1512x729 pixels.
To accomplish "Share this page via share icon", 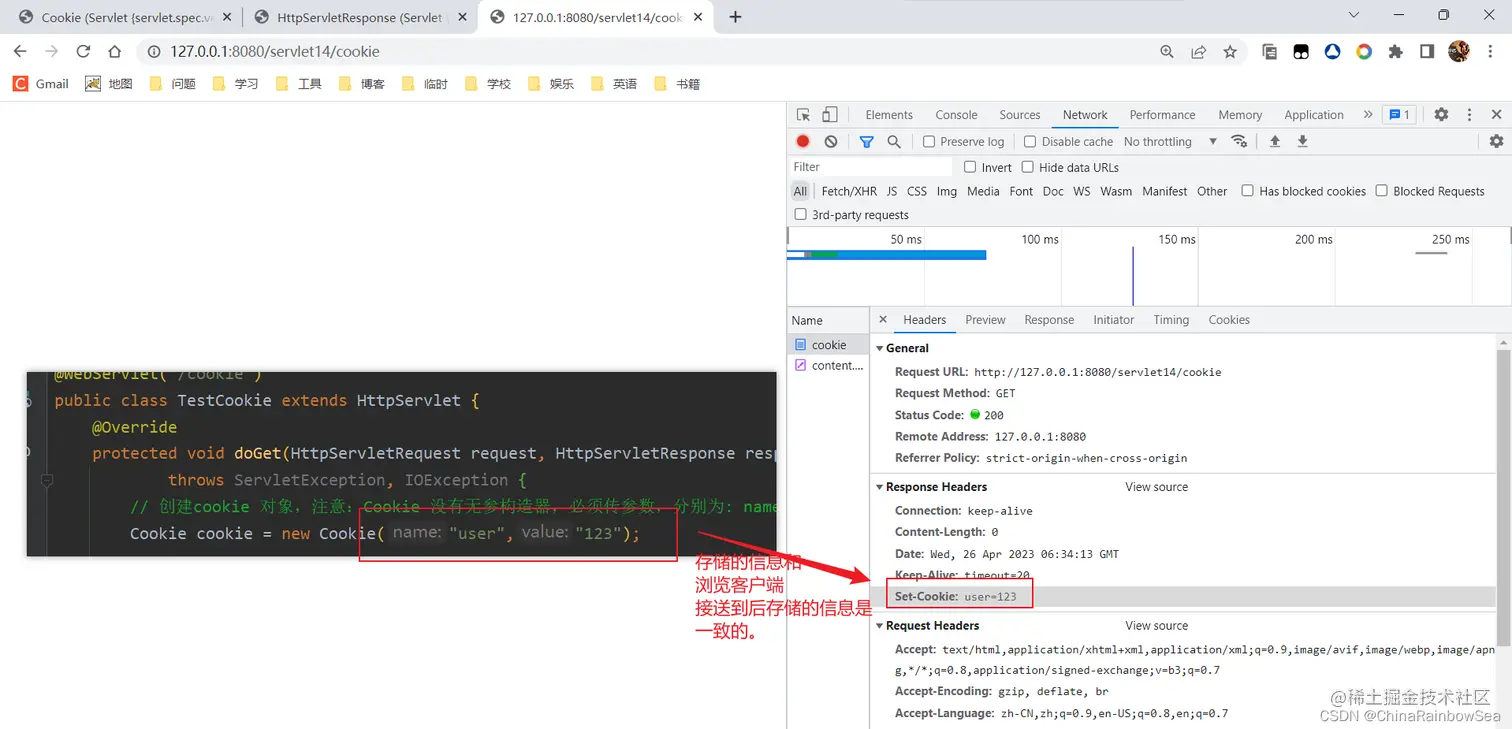I will (x=1198, y=52).
